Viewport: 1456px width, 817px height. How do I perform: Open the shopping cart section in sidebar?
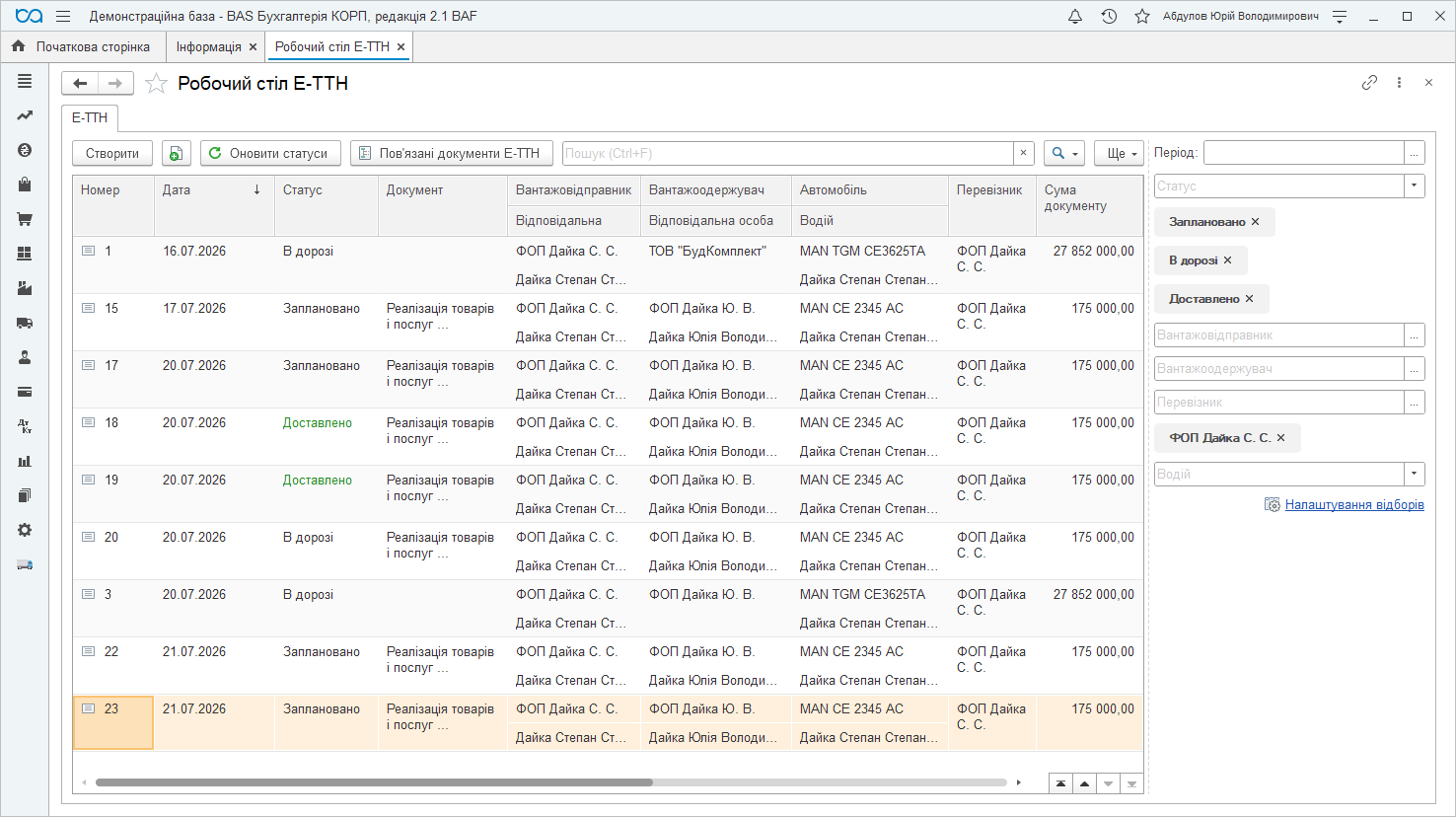click(25, 219)
